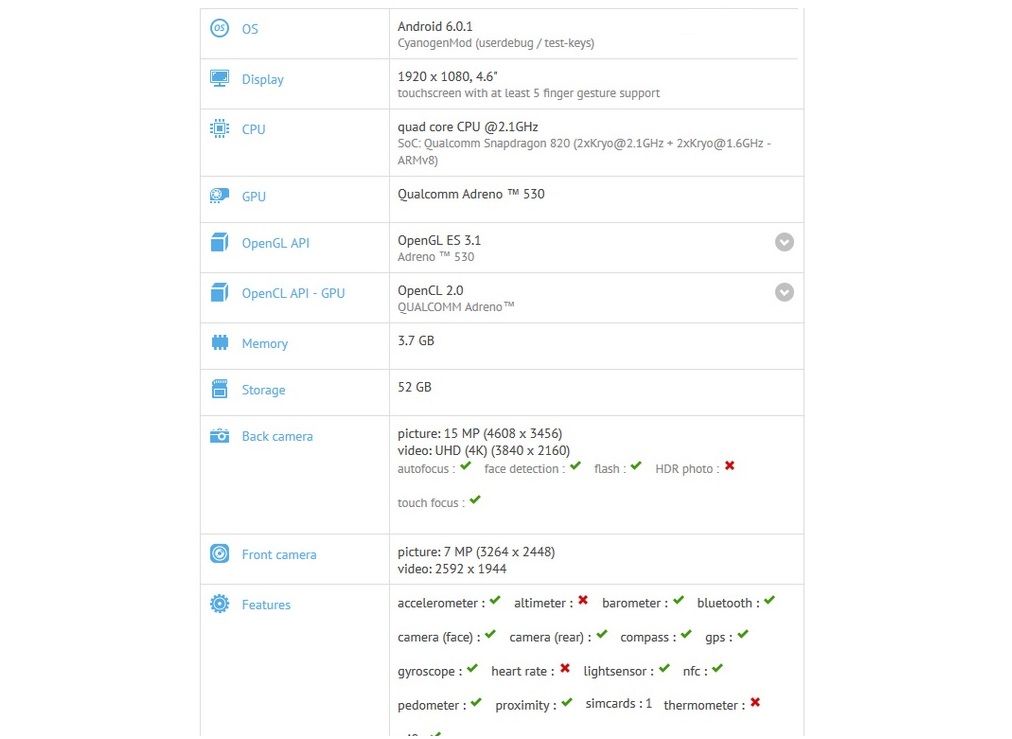Click the Back camera icon
This screenshot has width=1012, height=739.
[219, 436]
